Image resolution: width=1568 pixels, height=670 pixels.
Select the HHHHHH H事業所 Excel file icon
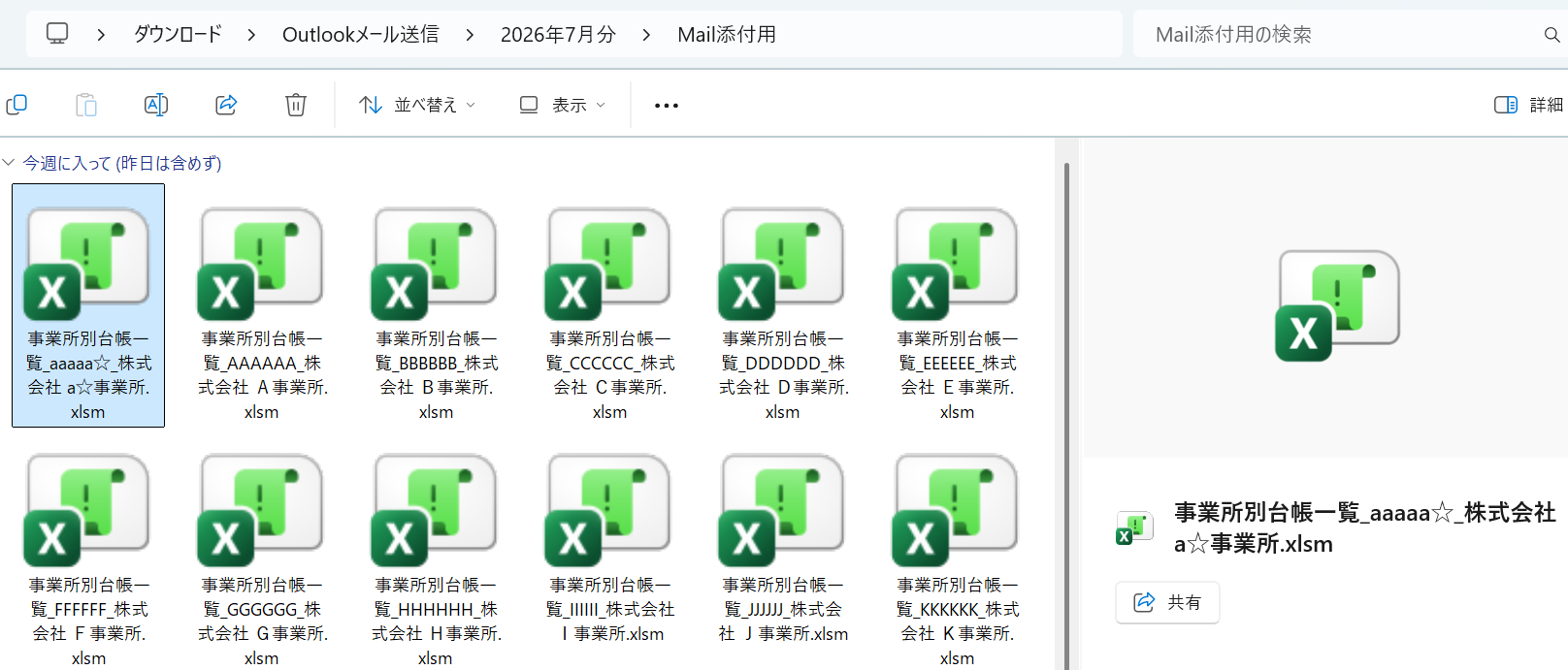(x=435, y=510)
